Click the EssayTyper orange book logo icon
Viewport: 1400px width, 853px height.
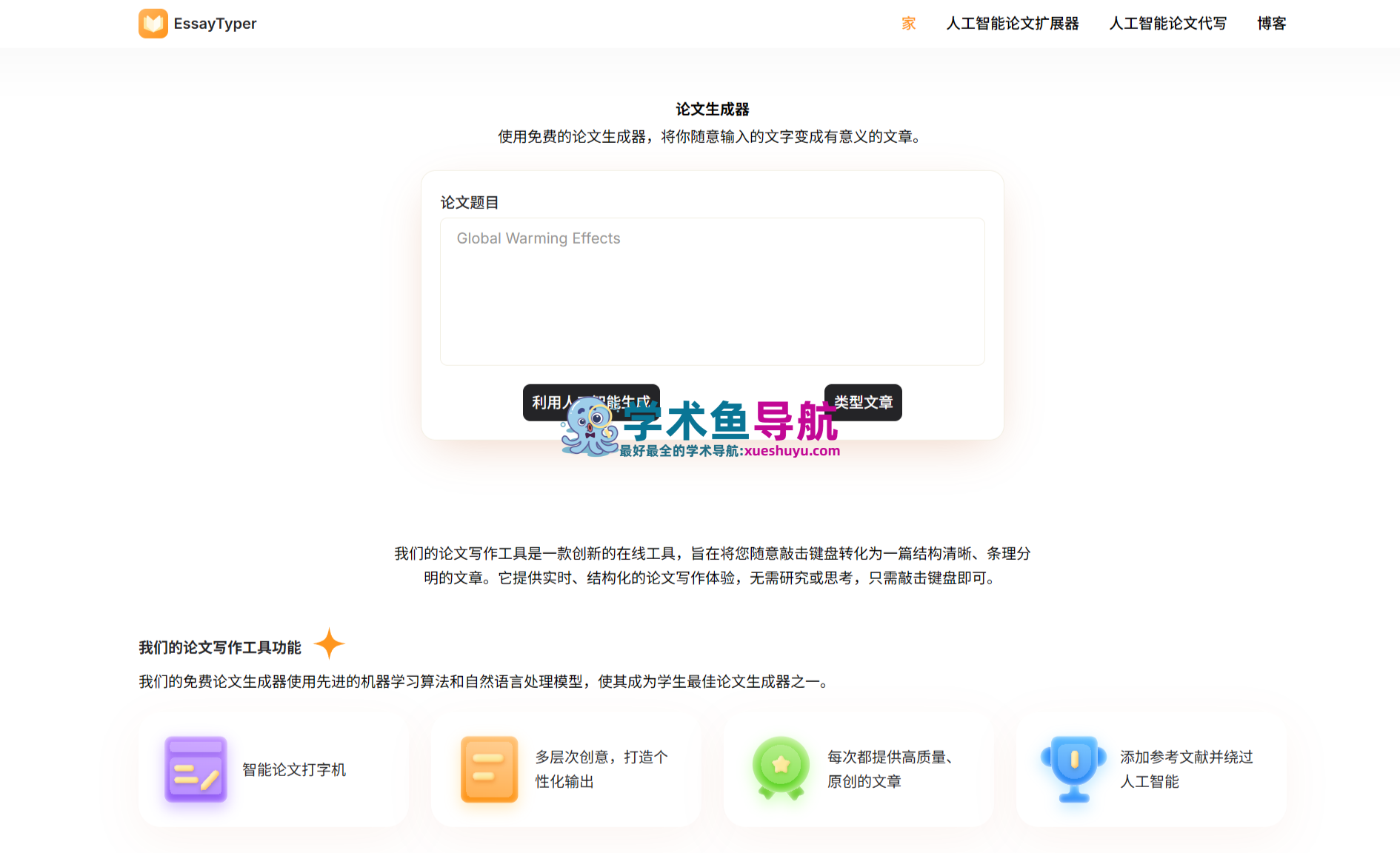point(153,24)
